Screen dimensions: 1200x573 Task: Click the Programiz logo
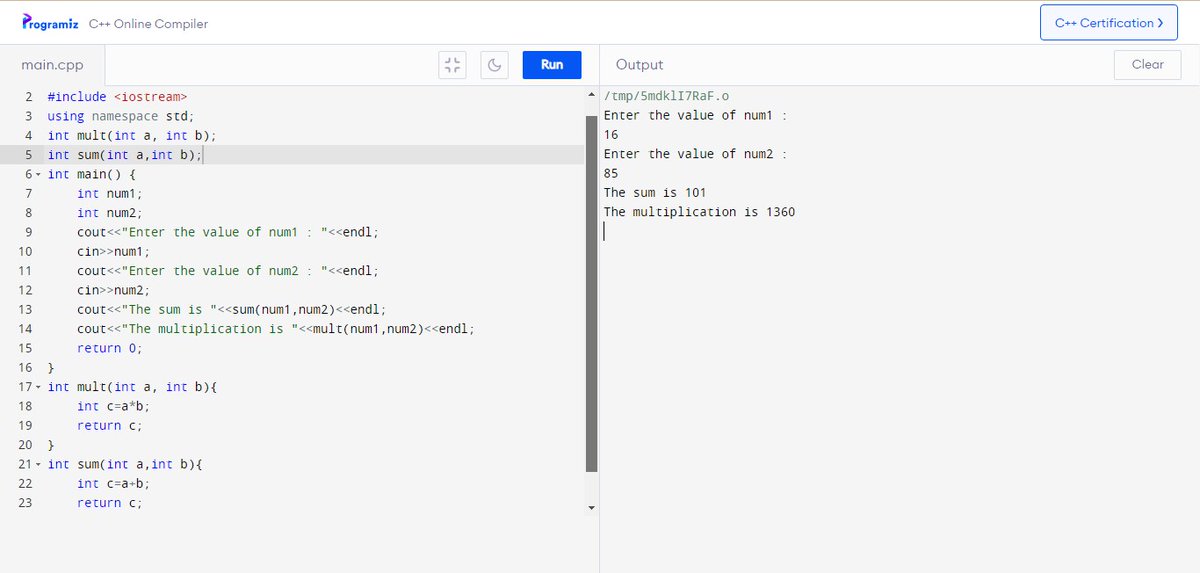click(50, 23)
